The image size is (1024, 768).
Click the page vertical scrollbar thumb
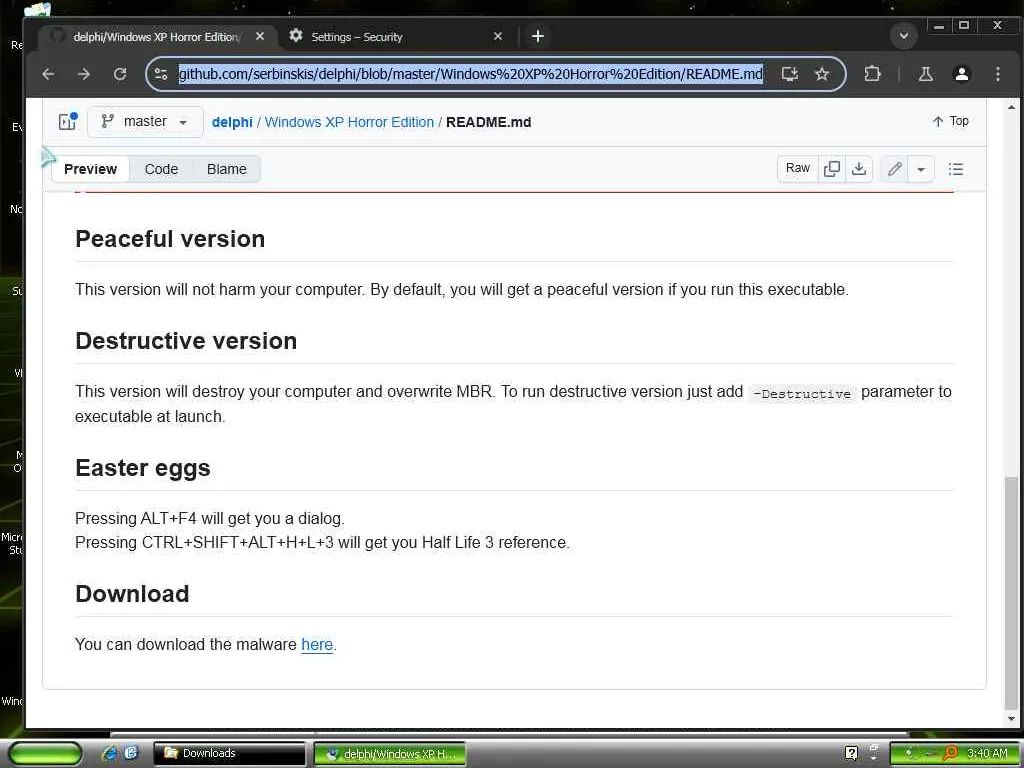(x=1011, y=591)
